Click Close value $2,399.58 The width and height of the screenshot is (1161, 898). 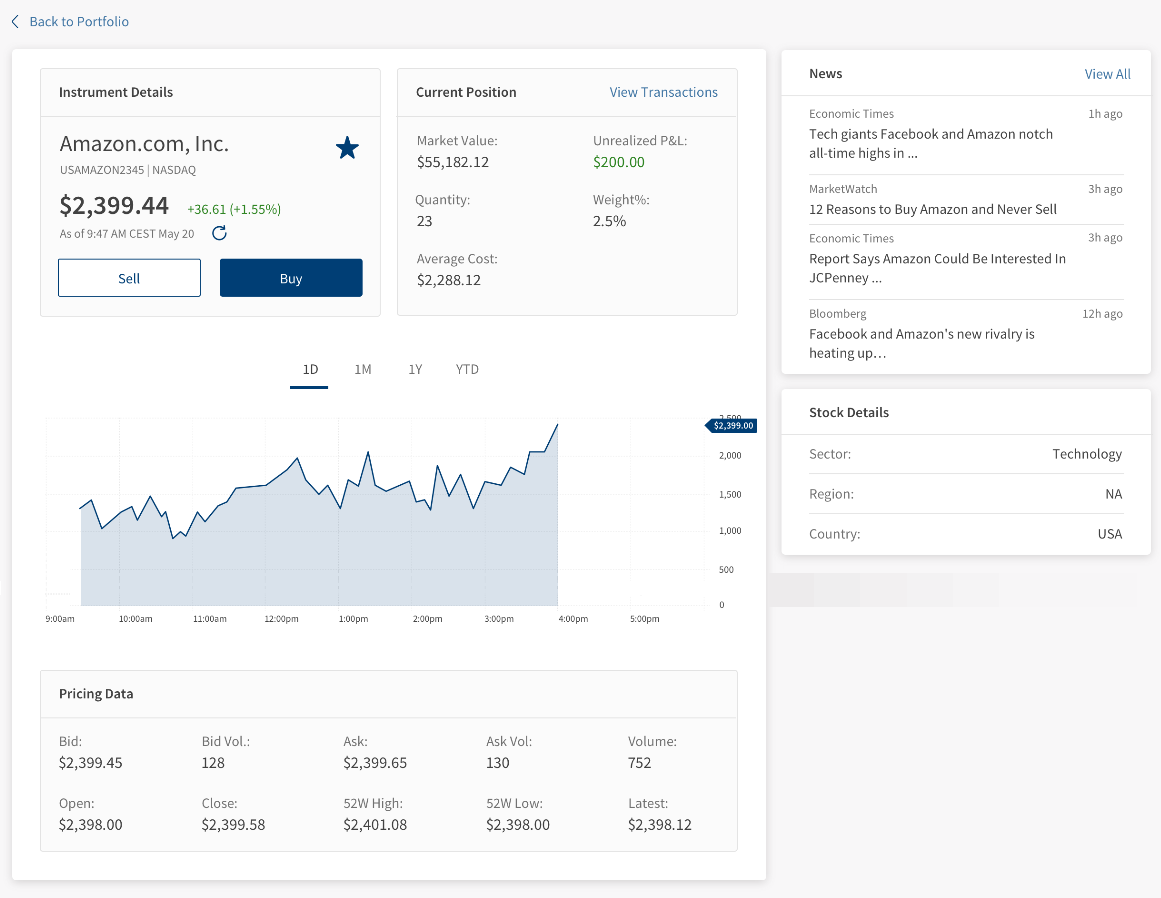[233, 825]
